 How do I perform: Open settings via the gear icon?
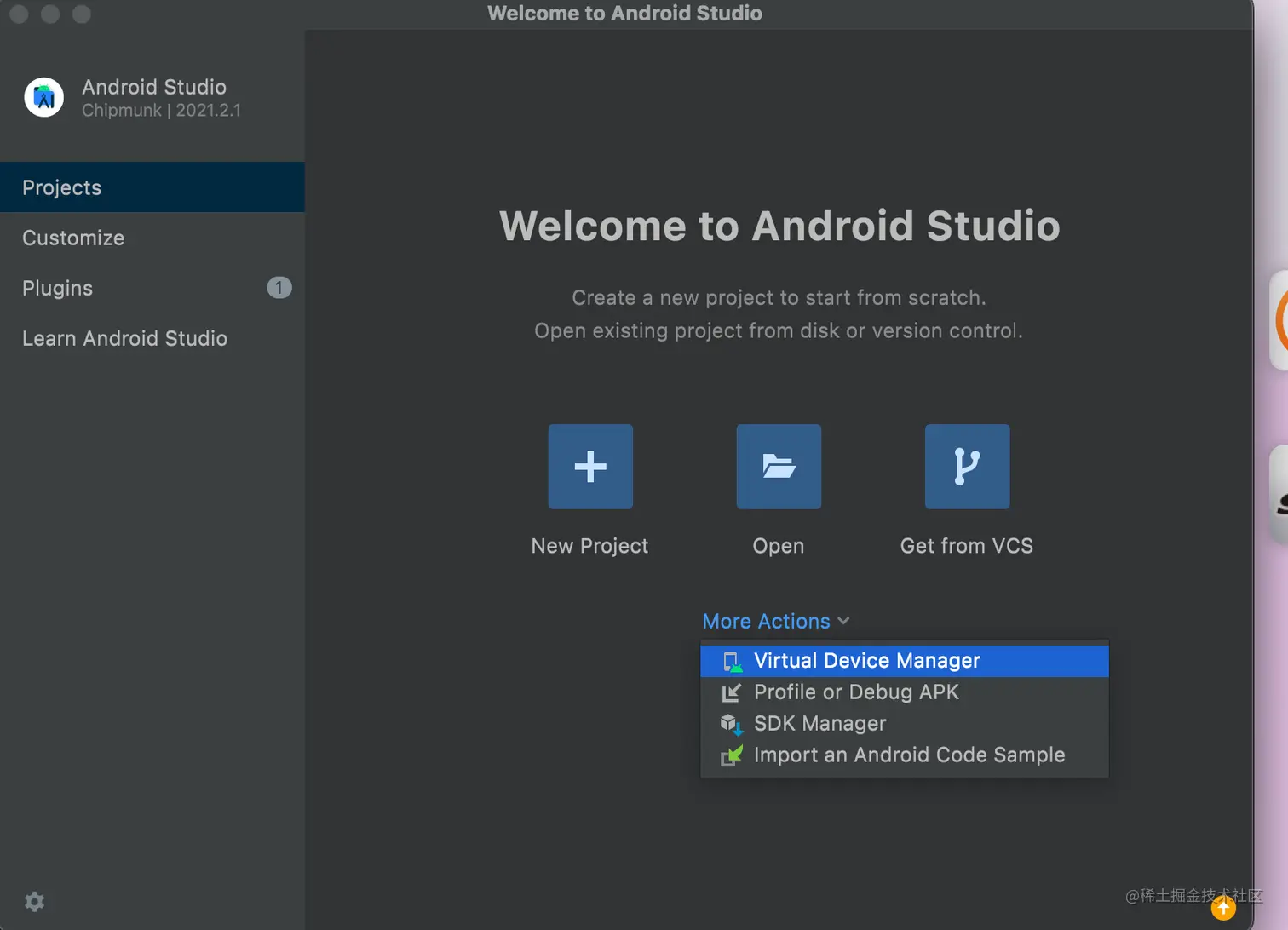click(34, 902)
